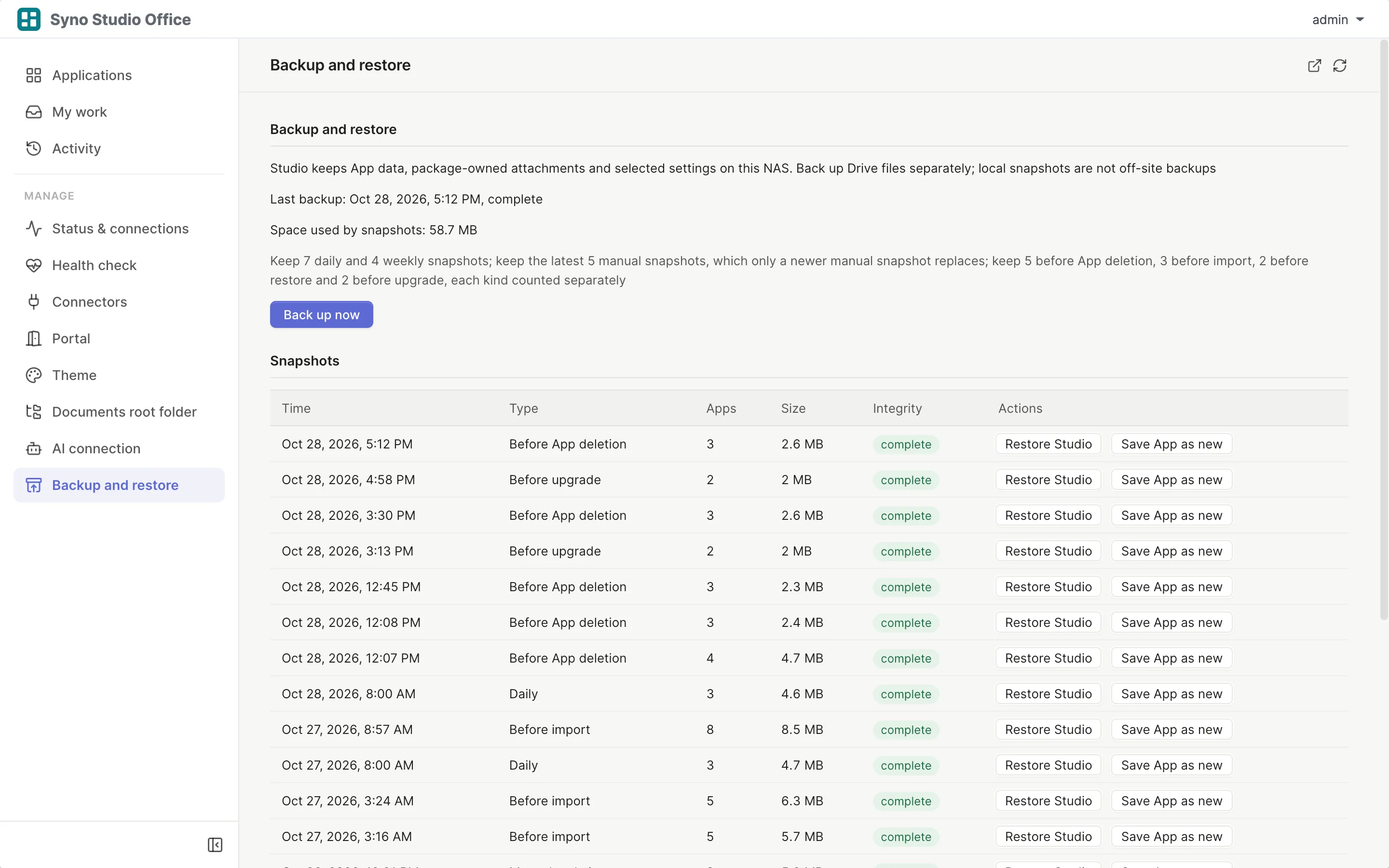Screen dimensions: 1389x868
Task: Click the page vertical scrollbar
Action: pyautogui.click(x=1384, y=330)
